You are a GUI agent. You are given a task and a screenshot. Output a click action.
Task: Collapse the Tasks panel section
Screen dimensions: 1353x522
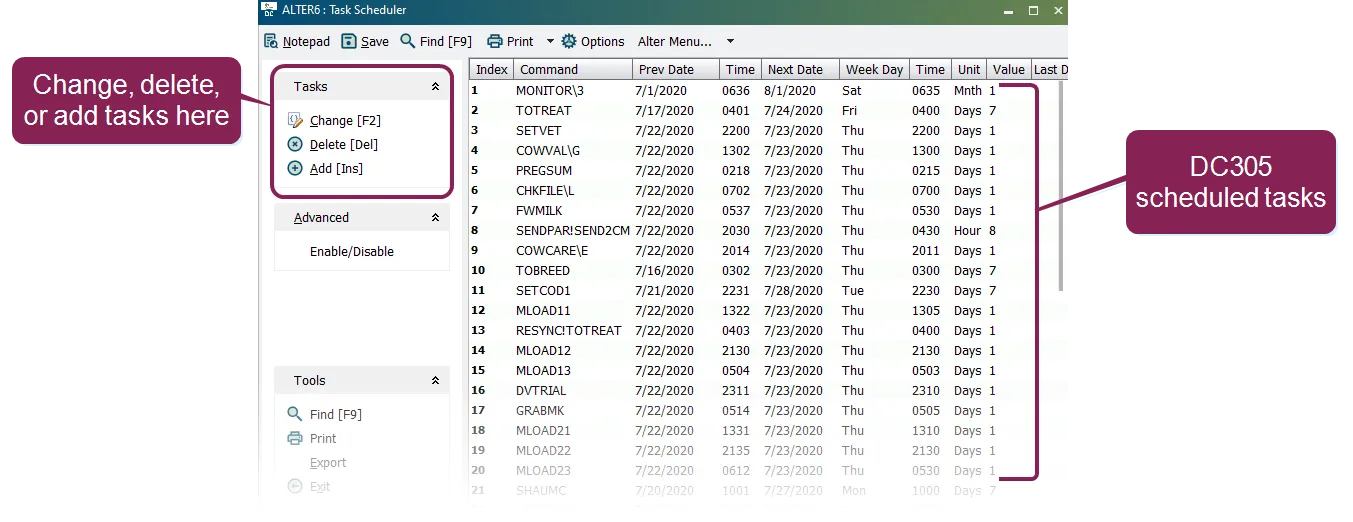tap(435, 87)
